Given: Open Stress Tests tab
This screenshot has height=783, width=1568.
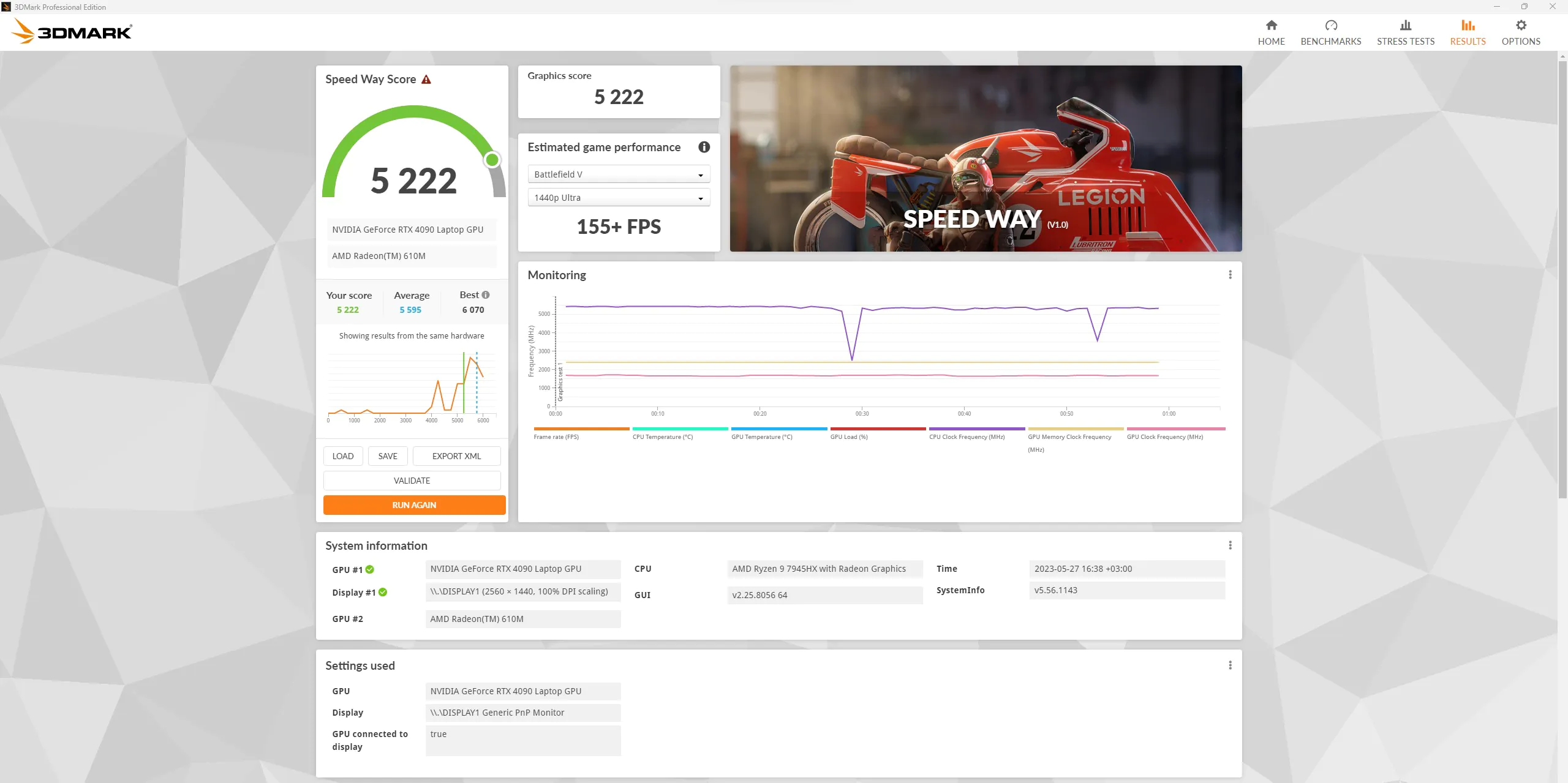Looking at the screenshot, I should tap(1405, 32).
